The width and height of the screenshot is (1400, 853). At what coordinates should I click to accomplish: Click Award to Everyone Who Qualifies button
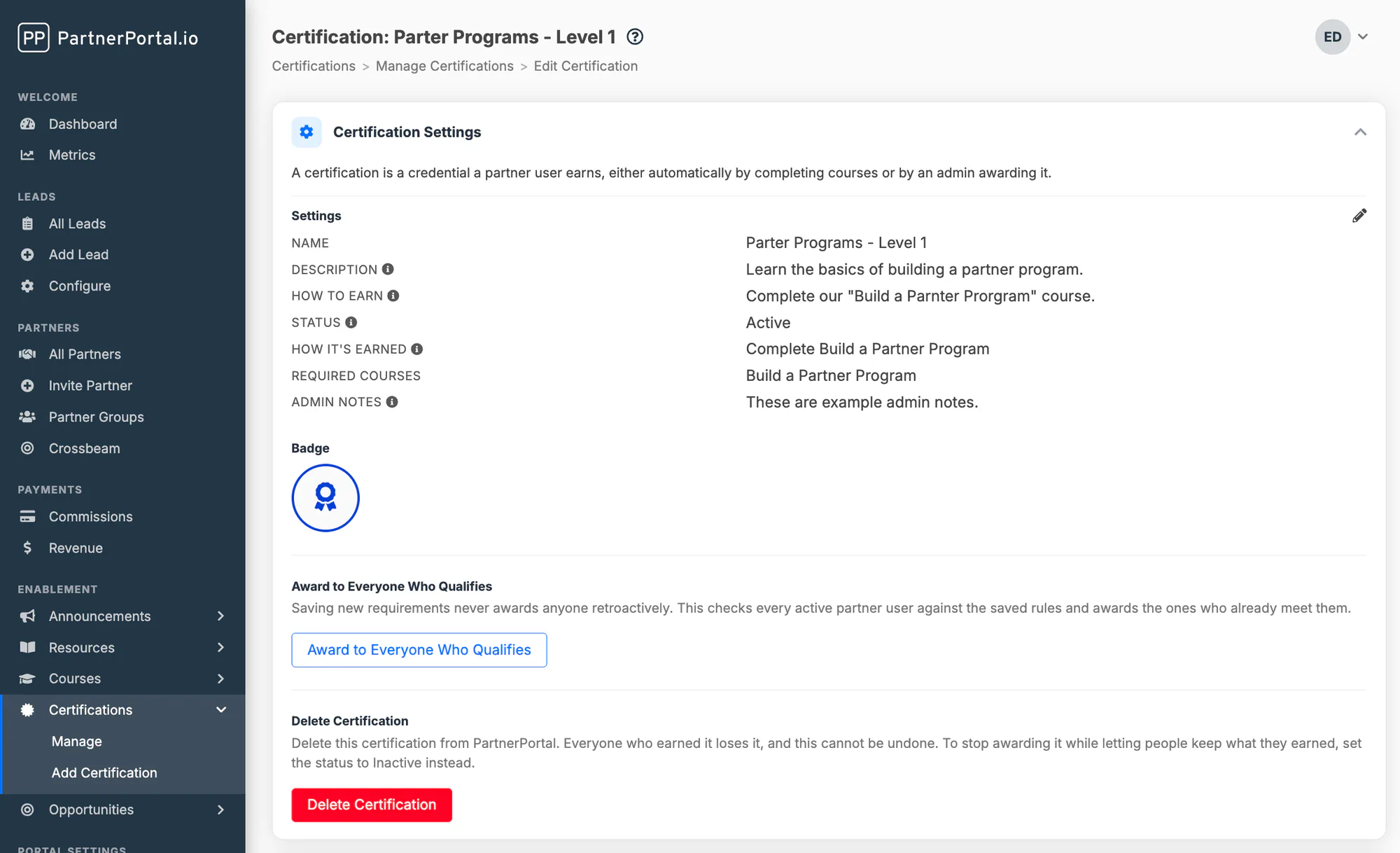pos(419,650)
